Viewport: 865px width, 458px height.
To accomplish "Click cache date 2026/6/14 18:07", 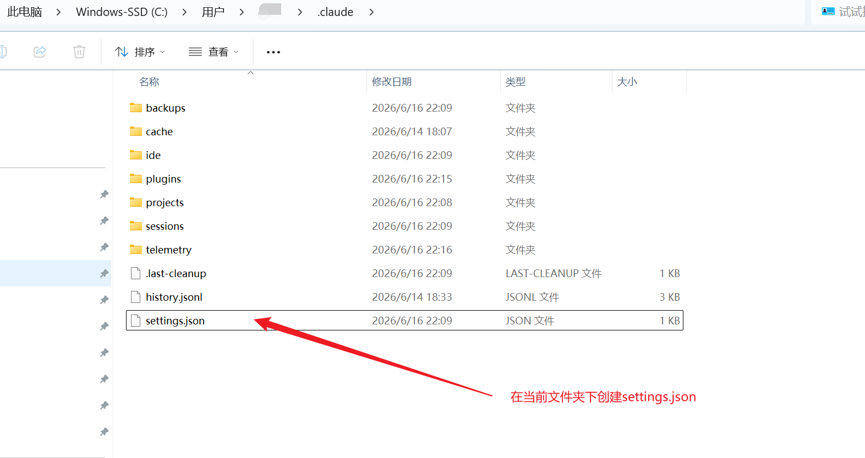I will [412, 131].
